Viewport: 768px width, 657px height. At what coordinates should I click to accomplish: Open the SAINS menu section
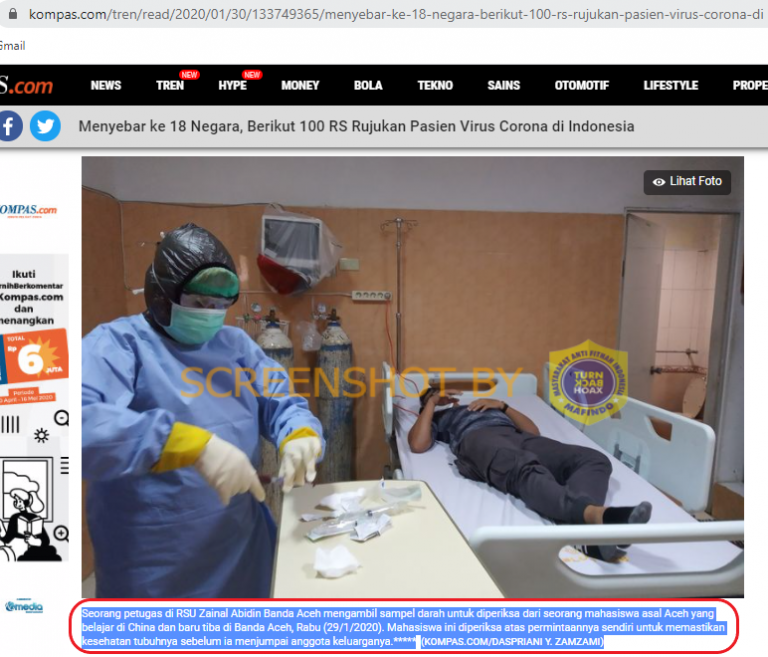[x=504, y=85]
